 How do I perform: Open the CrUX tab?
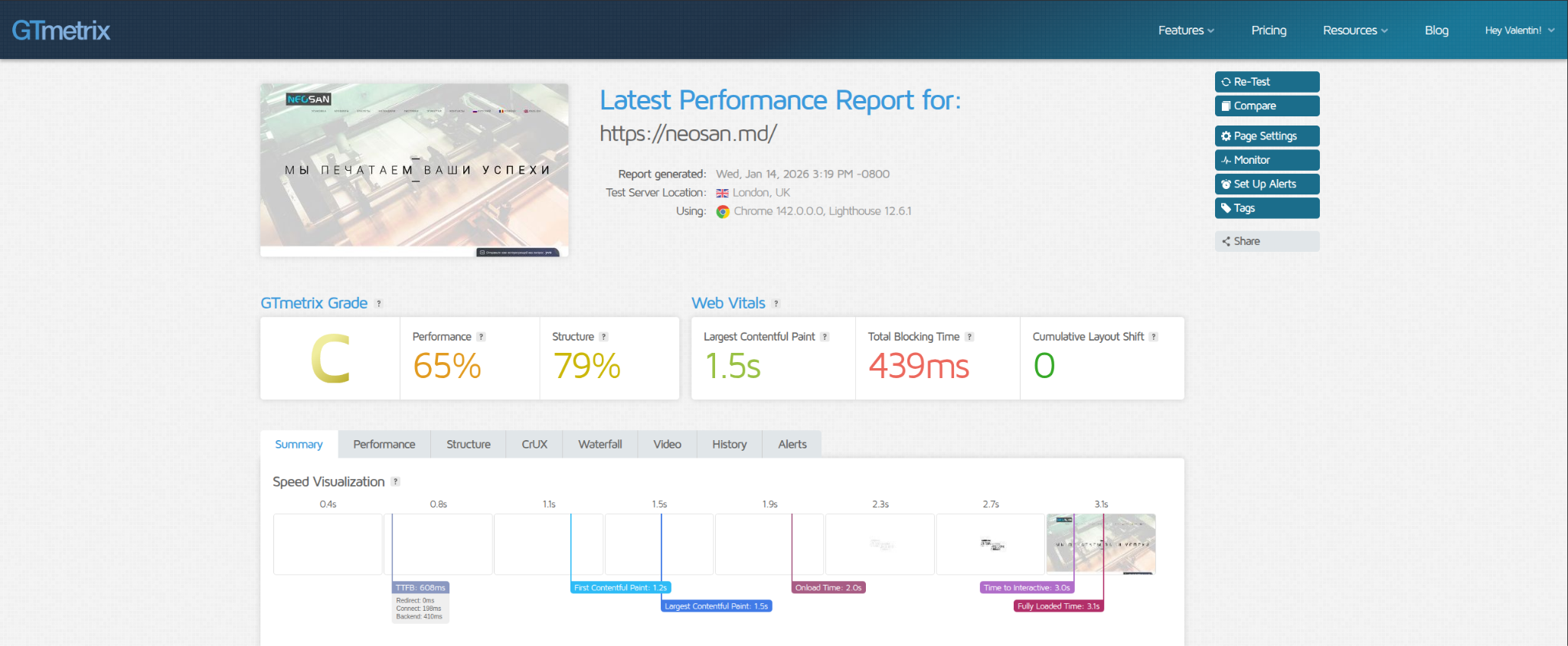[x=534, y=445]
